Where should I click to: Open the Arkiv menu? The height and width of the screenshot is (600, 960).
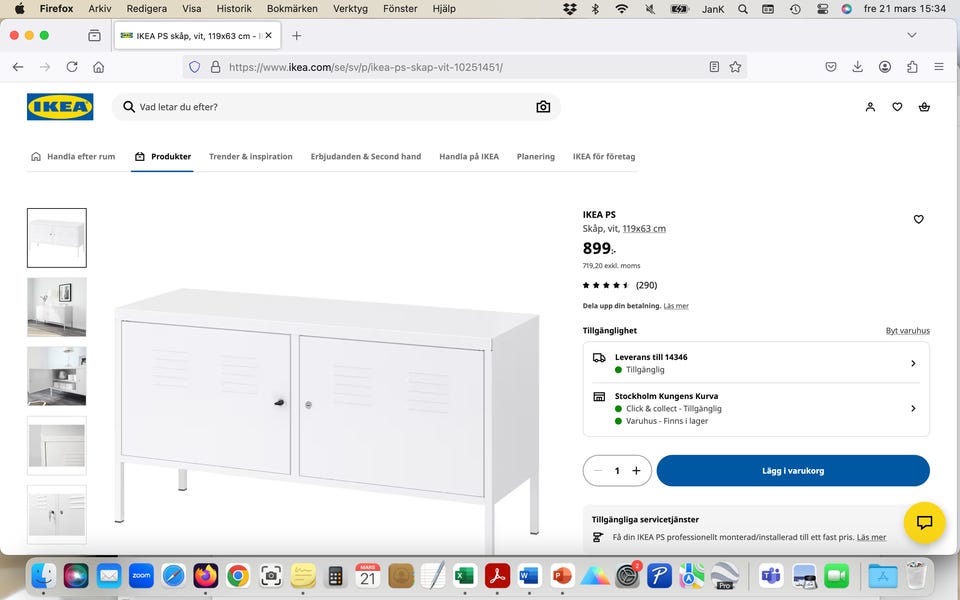(100, 9)
